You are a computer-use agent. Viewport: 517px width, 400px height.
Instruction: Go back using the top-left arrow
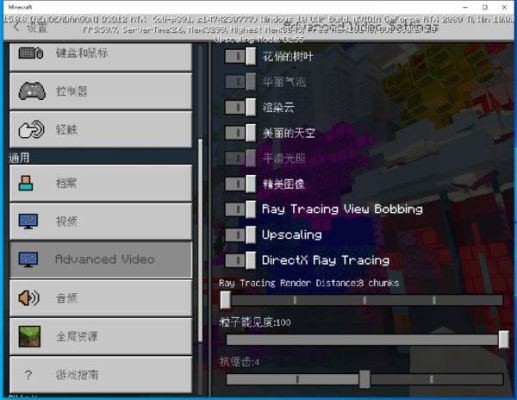tap(17, 27)
